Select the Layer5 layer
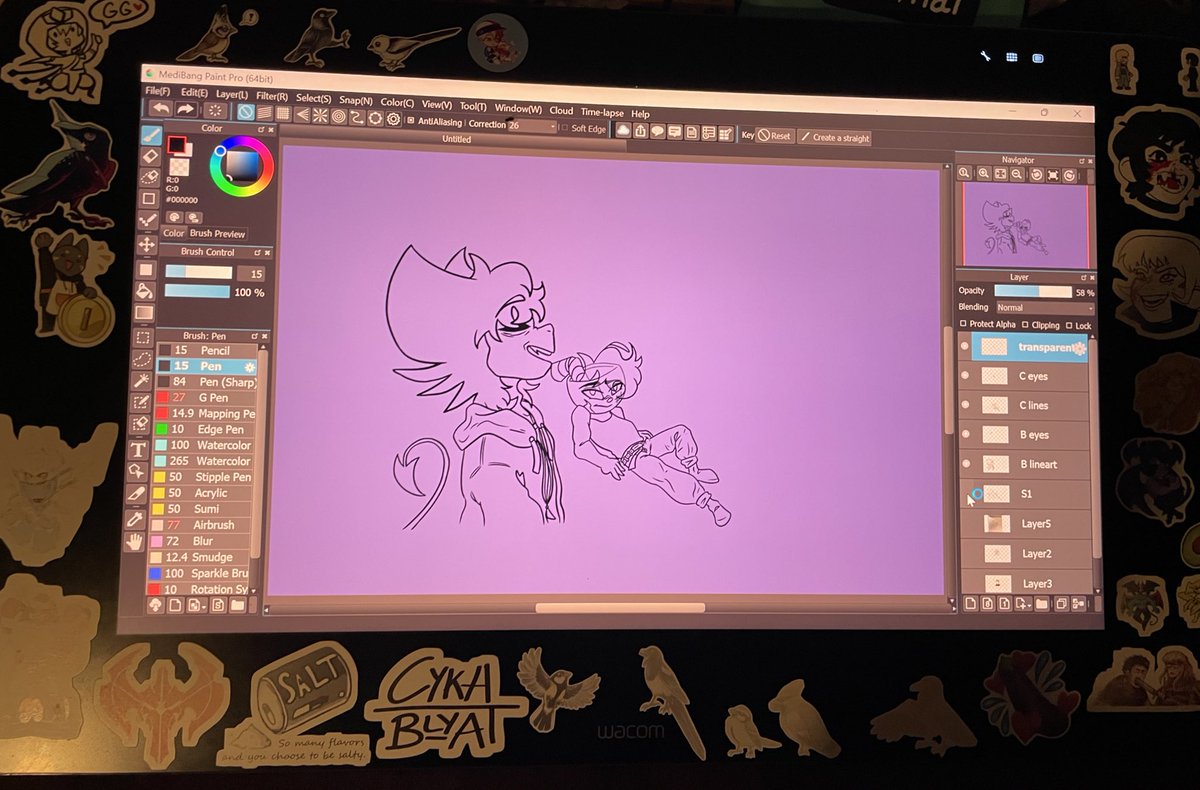This screenshot has width=1200, height=790. point(1026,524)
